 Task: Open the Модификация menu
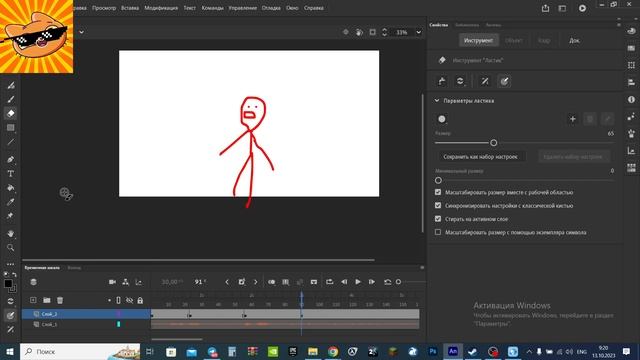coord(161,8)
